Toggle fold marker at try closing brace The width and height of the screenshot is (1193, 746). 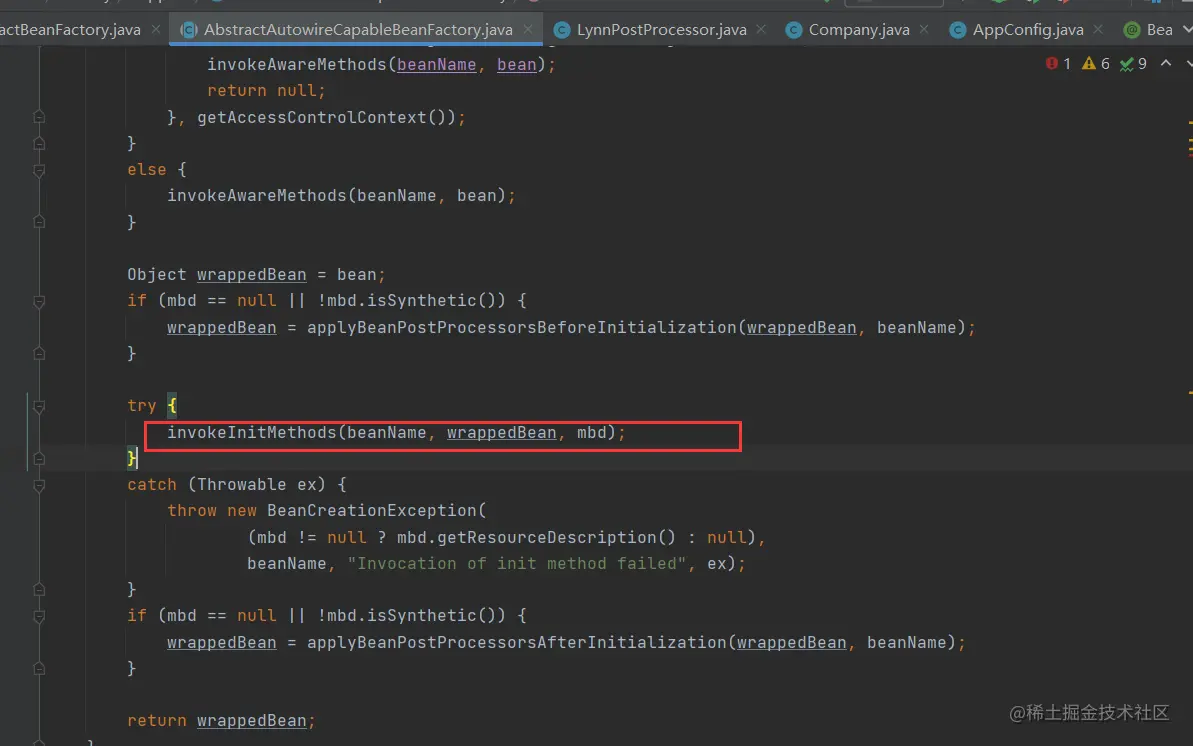tap(39, 459)
